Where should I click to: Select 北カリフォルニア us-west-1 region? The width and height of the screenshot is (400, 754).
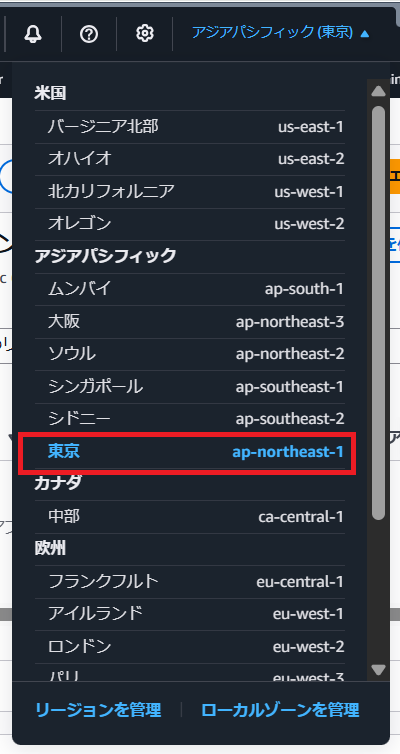(x=189, y=192)
